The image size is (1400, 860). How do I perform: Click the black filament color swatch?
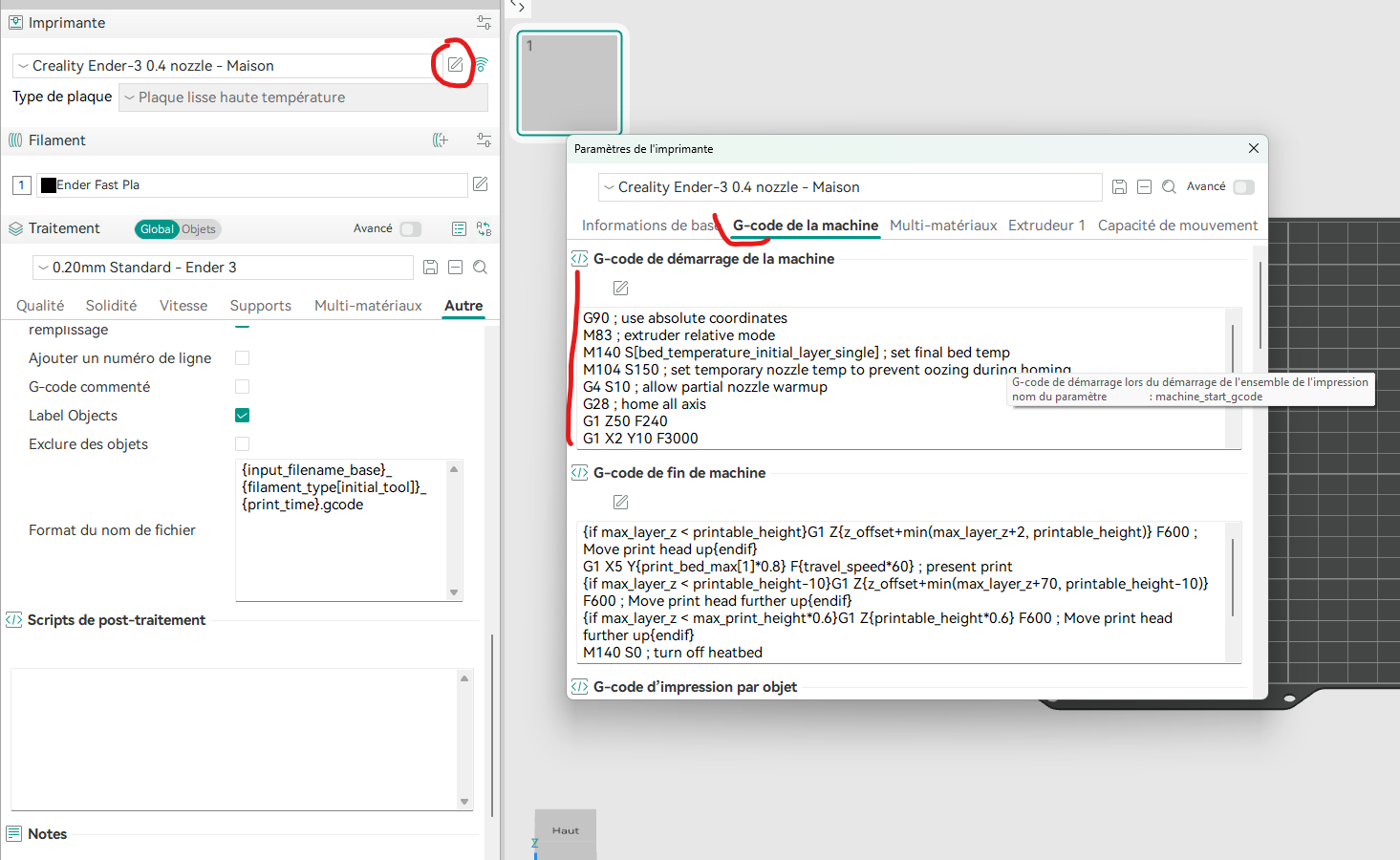pyautogui.click(x=49, y=184)
